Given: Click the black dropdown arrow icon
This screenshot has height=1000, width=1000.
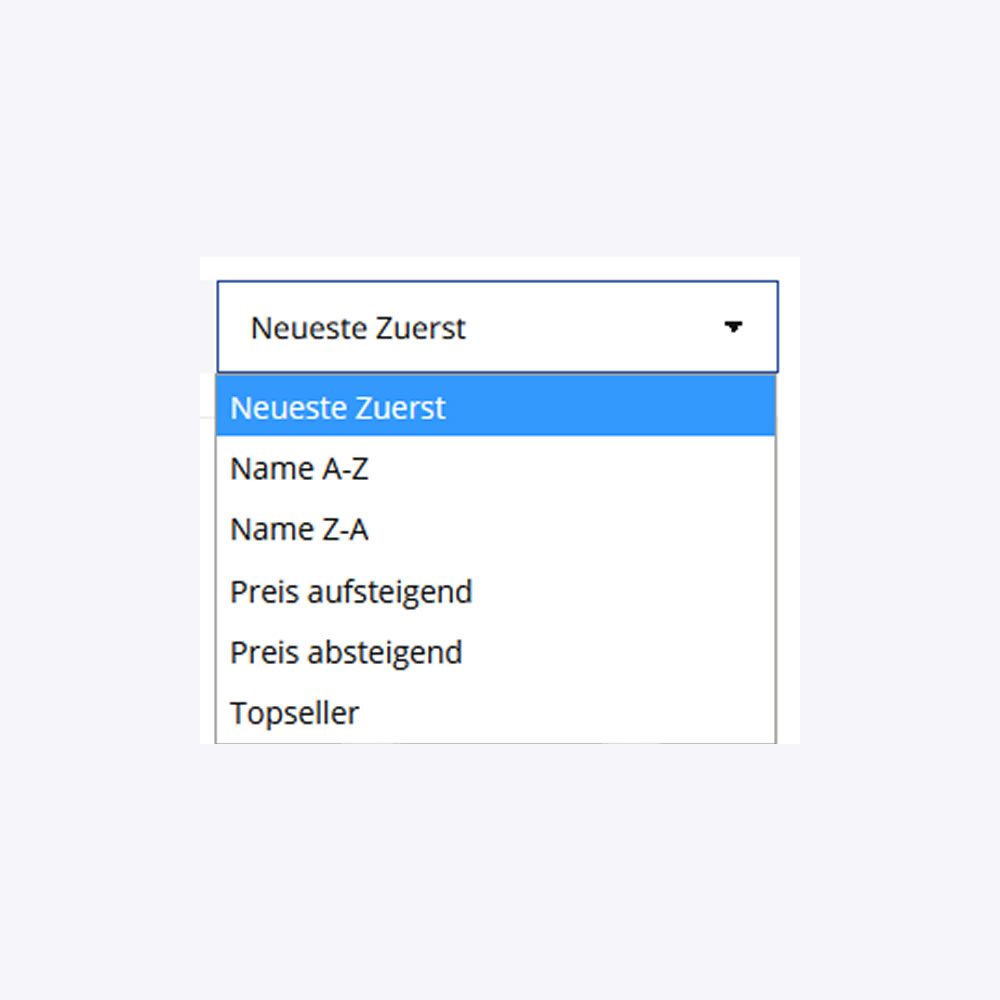Looking at the screenshot, I should click(x=734, y=327).
